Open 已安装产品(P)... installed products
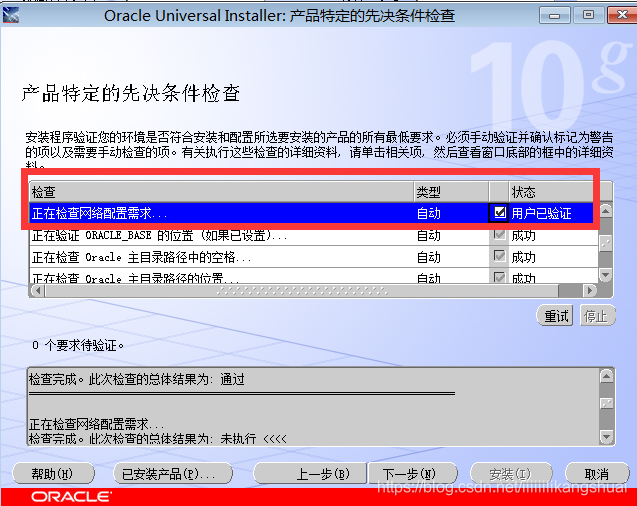 [x=173, y=474]
